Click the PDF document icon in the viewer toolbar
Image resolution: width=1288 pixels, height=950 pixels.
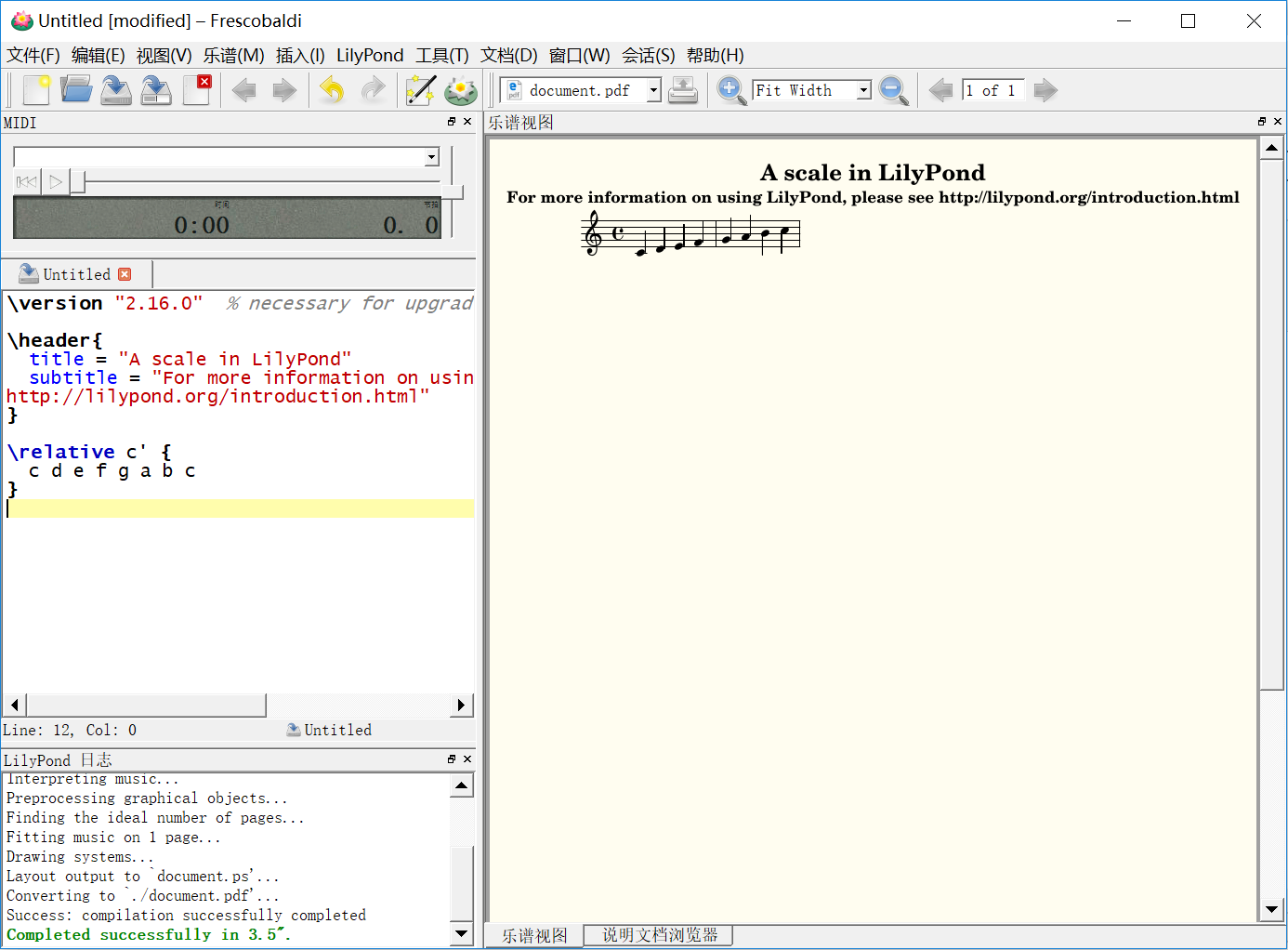coord(514,90)
